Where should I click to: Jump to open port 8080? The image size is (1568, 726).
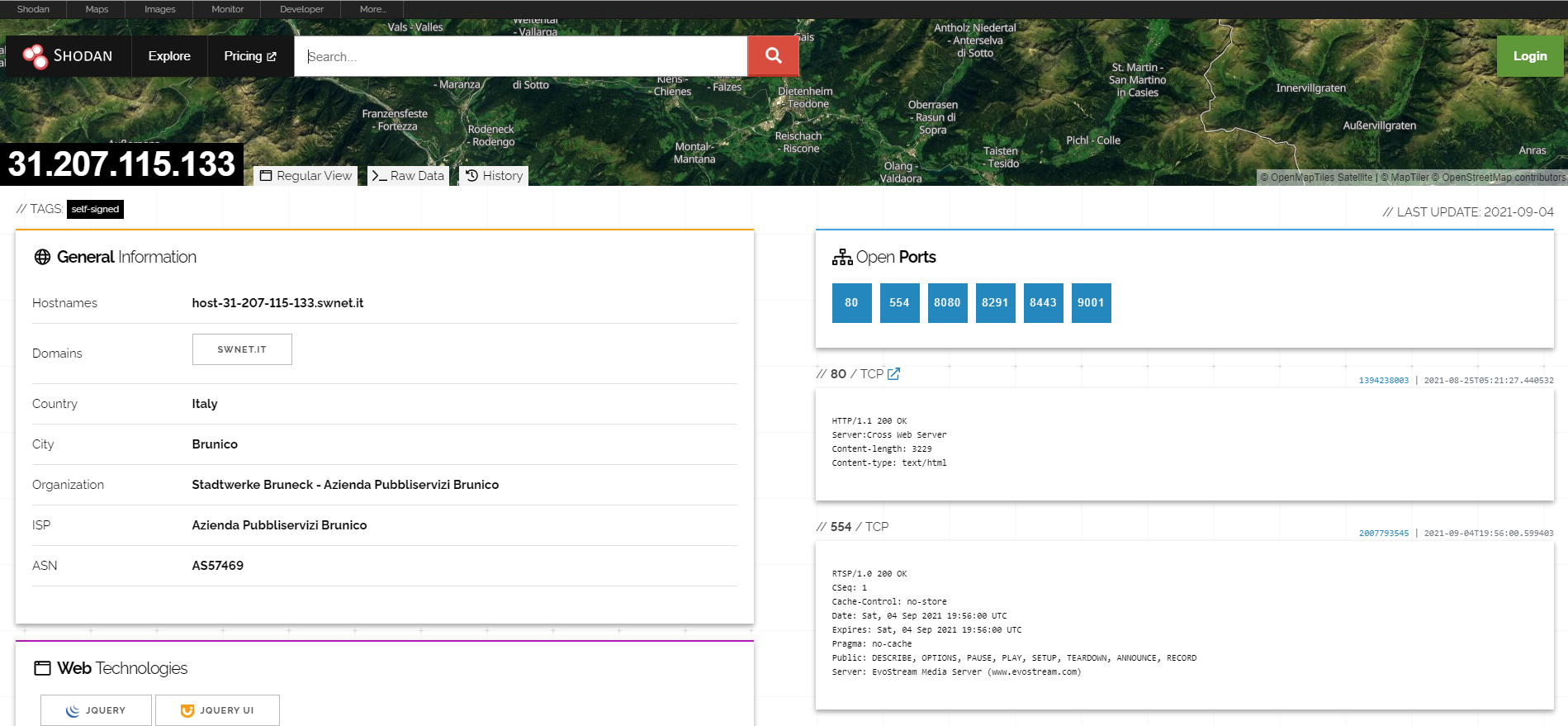pos(947,303)
